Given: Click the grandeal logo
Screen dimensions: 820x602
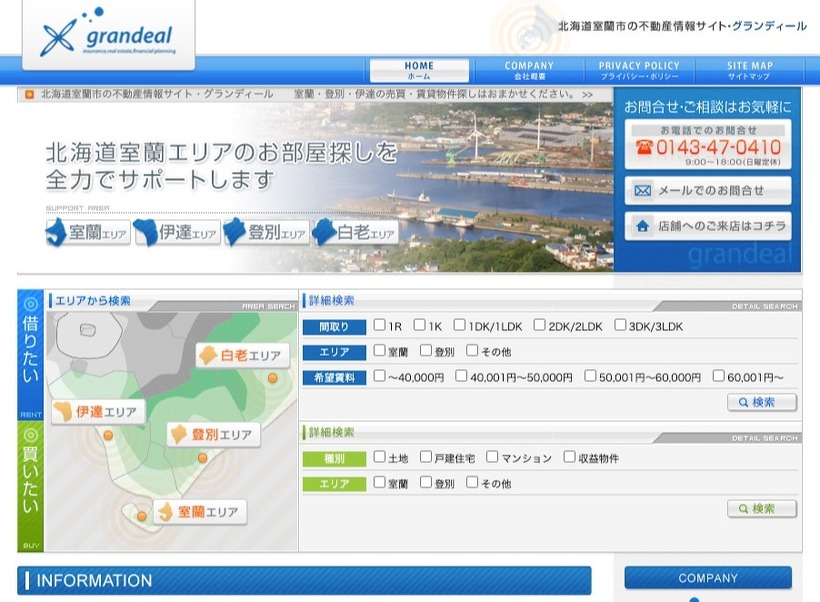Looking at the screenshot, I should pyautogui.click(x=108, y=34).
